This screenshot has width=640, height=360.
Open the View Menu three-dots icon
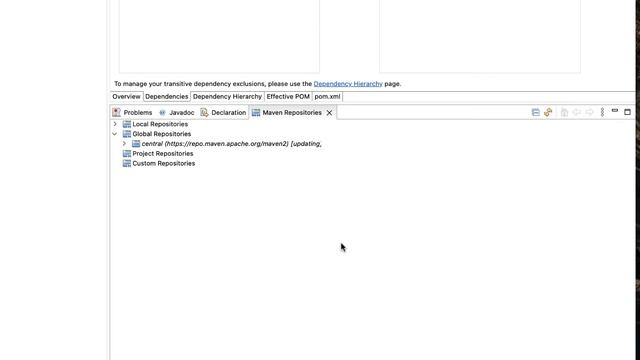[x=602, y=112]
